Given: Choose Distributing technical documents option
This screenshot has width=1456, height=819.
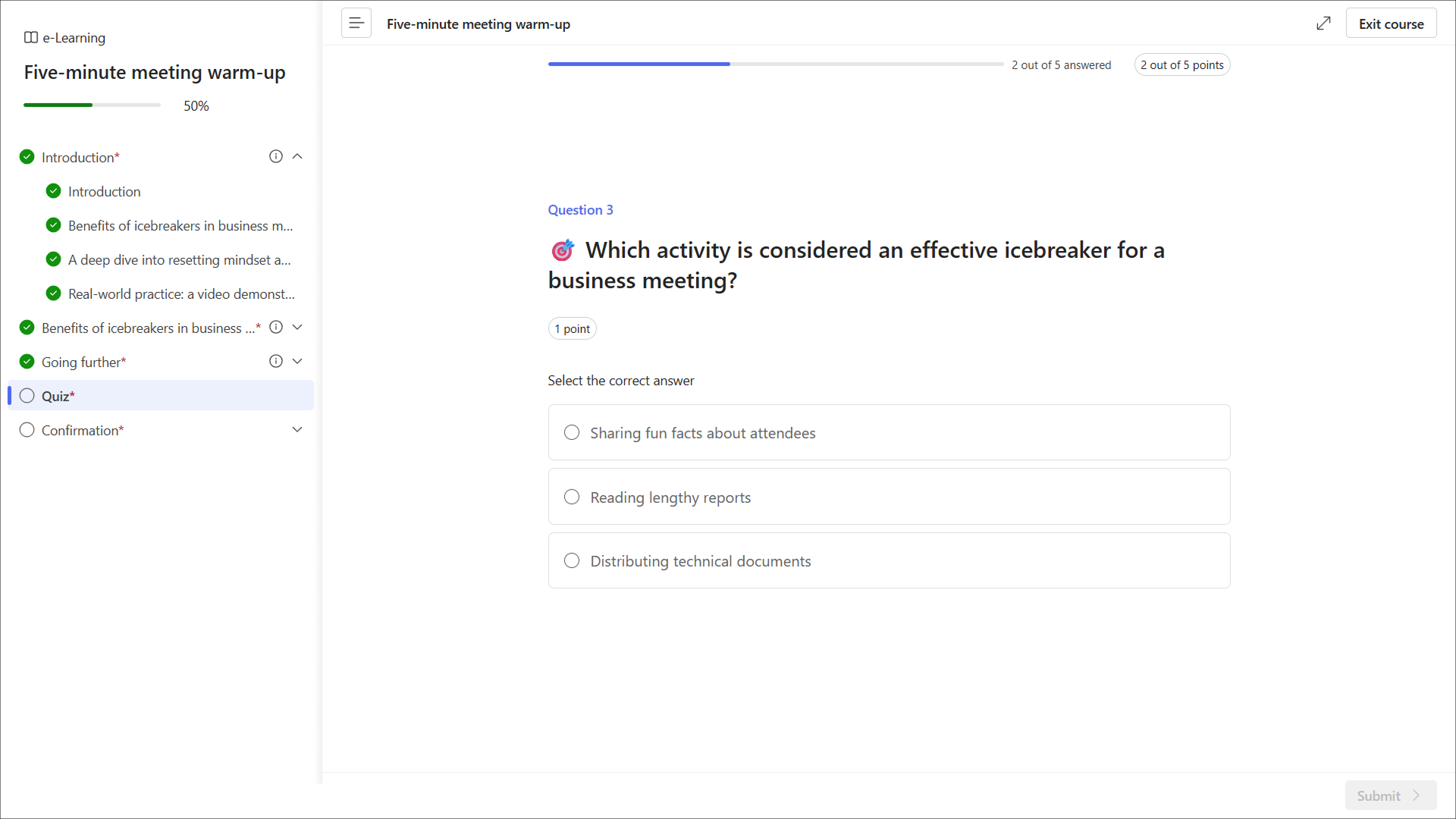Looking at the screenshot, I should (572, 560).
